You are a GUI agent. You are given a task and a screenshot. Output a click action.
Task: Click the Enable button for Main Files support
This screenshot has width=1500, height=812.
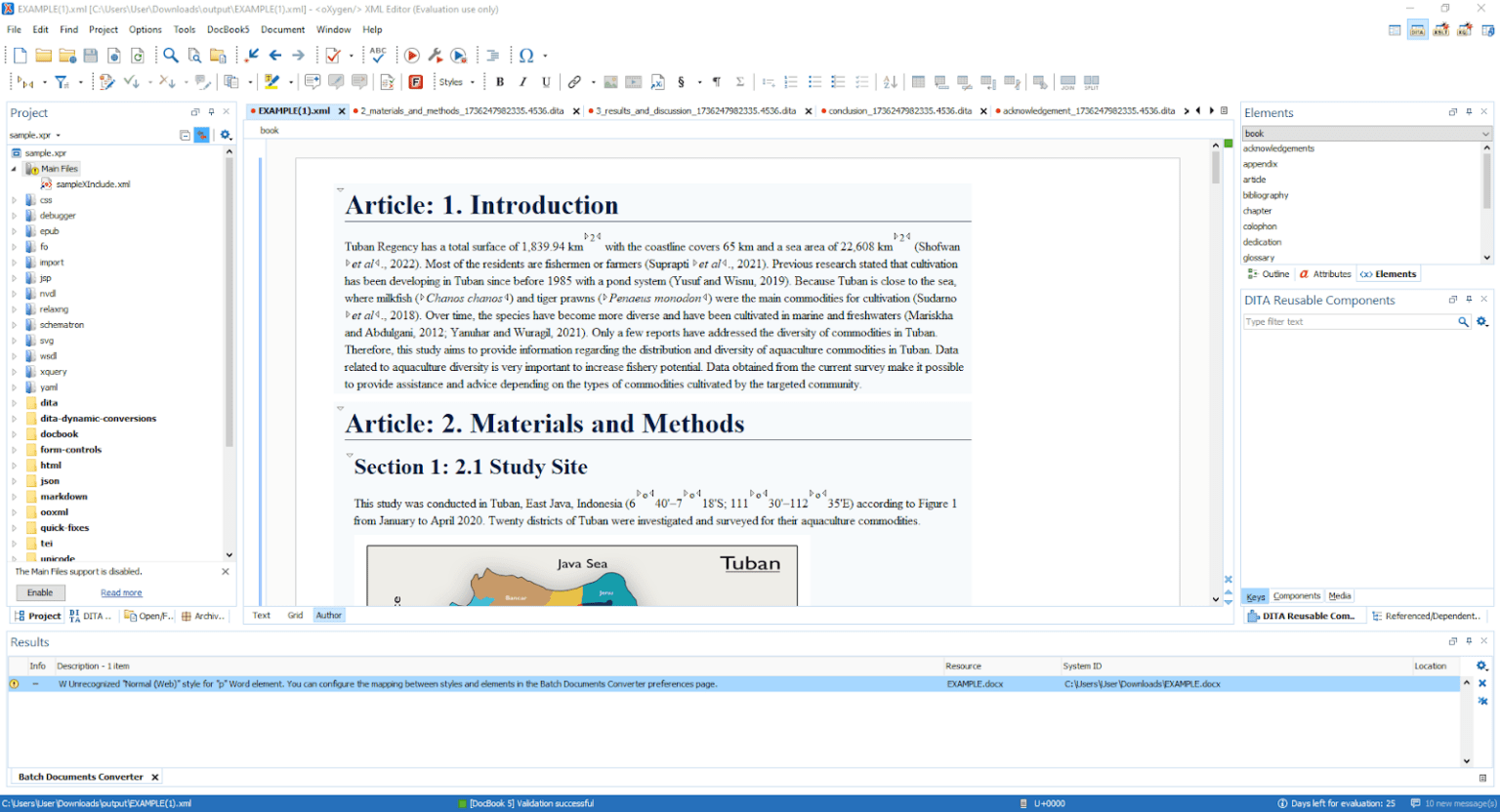coord(40,592)
